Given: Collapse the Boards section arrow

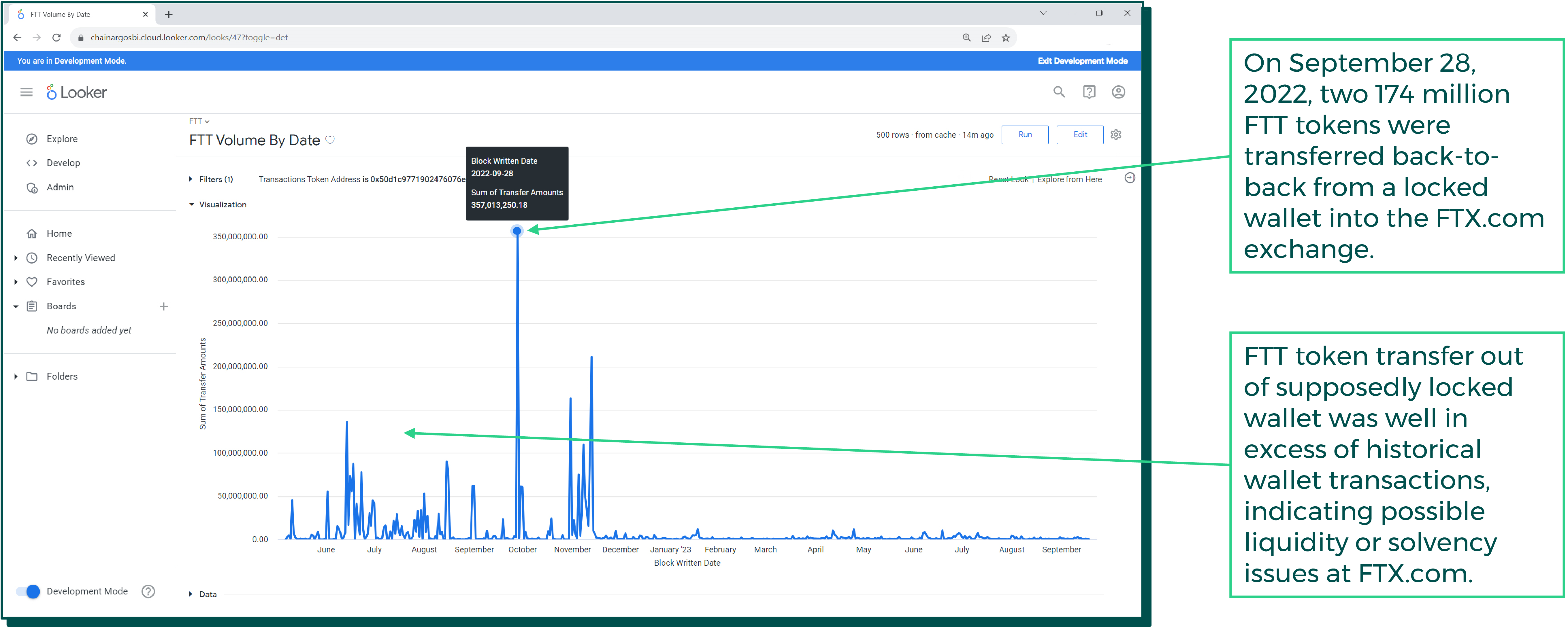Looking at the screenshot, I should pos(16,306).
